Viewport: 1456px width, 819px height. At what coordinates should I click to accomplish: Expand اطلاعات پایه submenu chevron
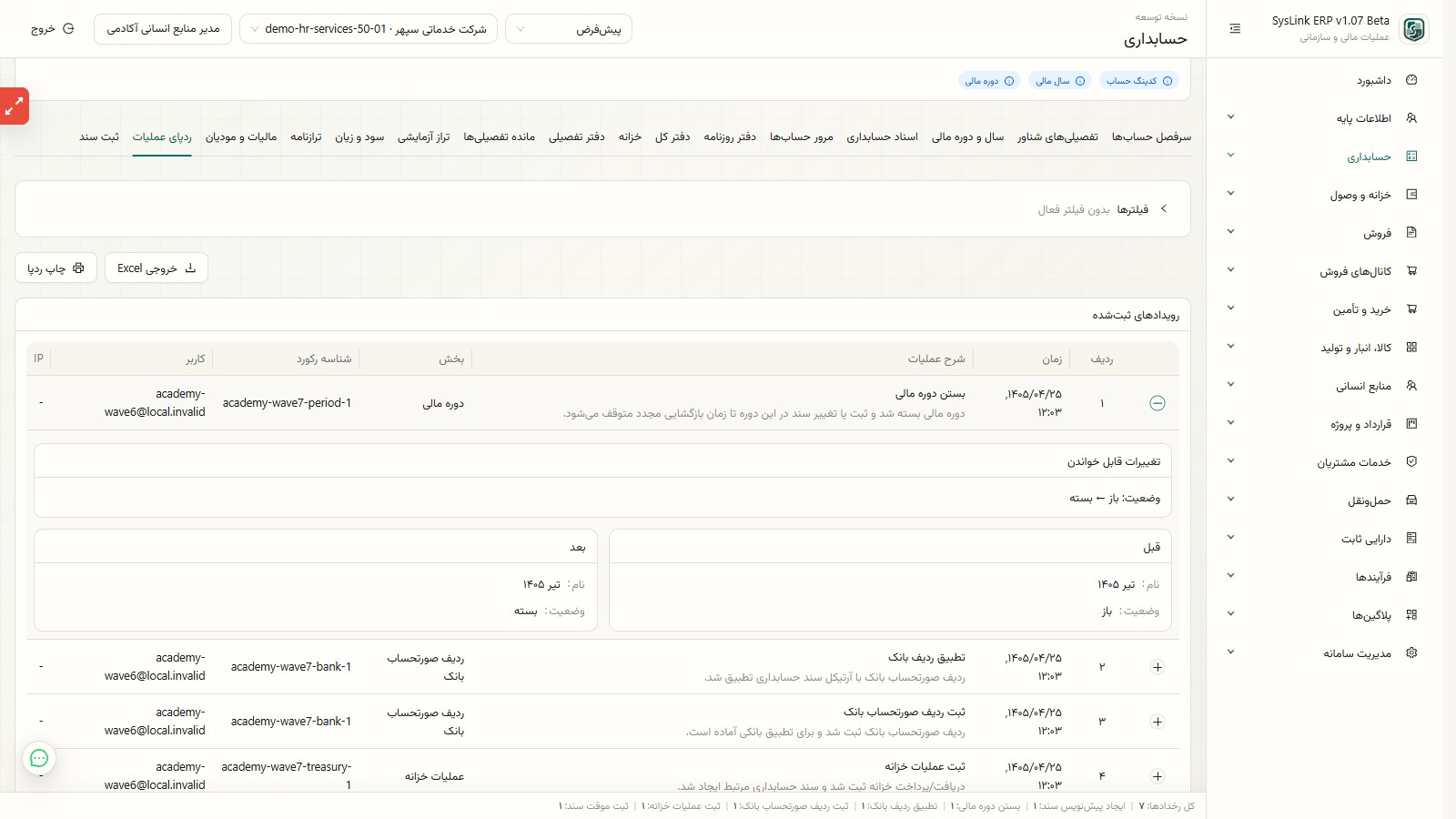tap(1230, 117)
